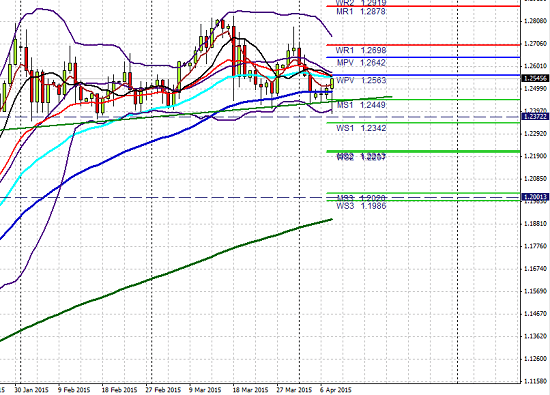
Task: Select the latest green candlestick
Action: tap(332, 83)
